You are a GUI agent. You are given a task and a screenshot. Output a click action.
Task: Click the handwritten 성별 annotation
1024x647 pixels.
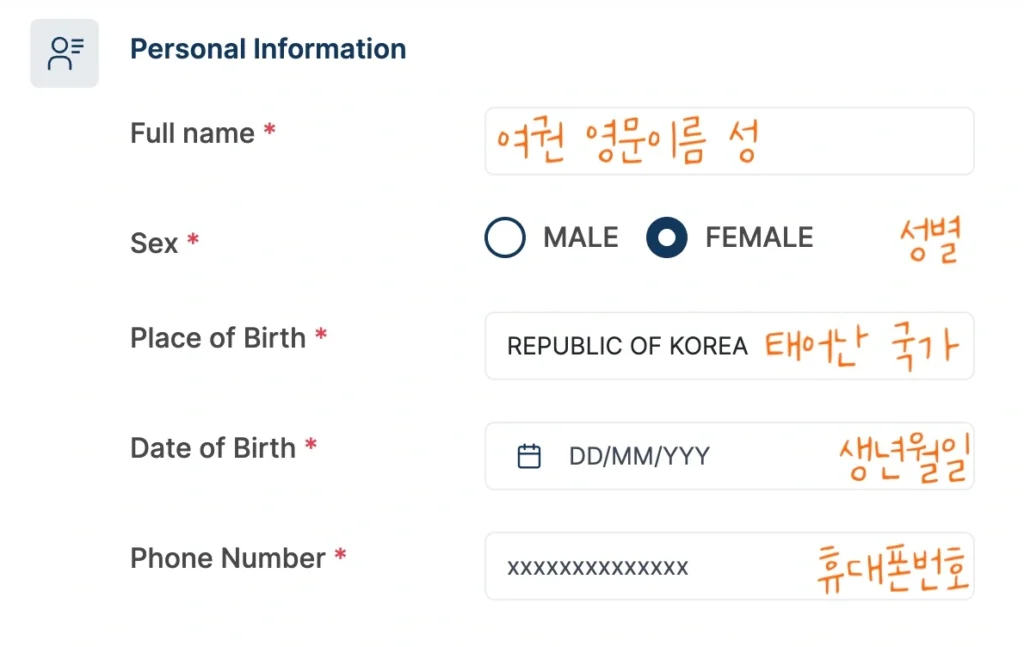click(x=930, y=241)
